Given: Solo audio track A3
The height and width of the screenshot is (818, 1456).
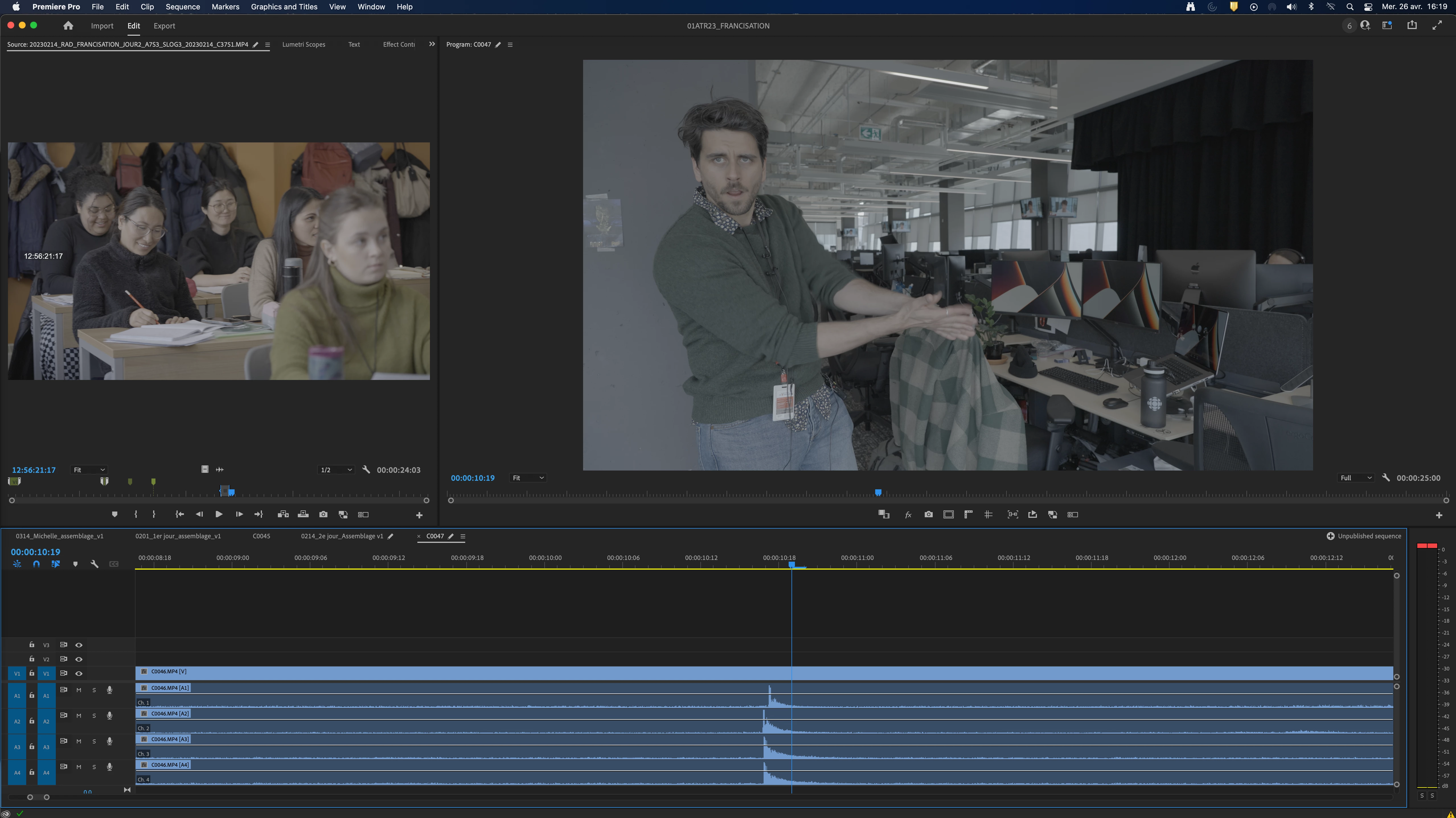Looking at the screenshot, I should click(94, 741).
